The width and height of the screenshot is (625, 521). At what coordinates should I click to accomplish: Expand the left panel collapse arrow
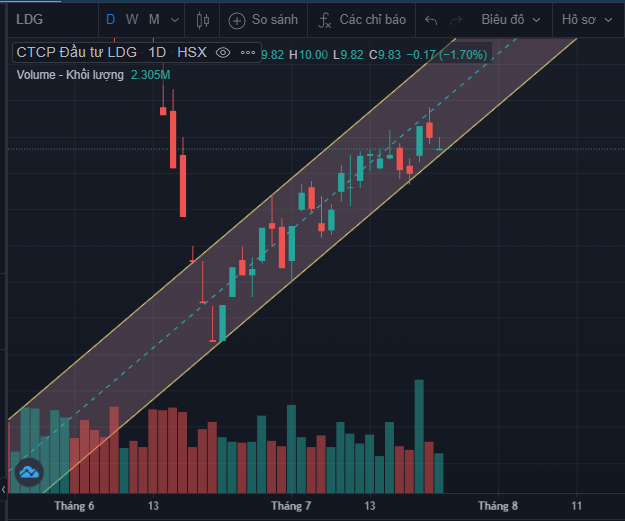(x=4, y=489)
